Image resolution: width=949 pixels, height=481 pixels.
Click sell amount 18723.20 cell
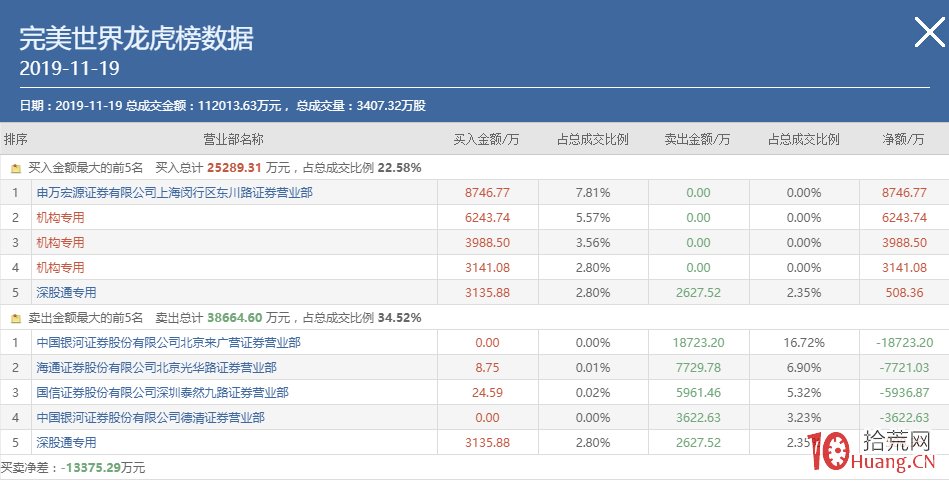pos(698,342)
